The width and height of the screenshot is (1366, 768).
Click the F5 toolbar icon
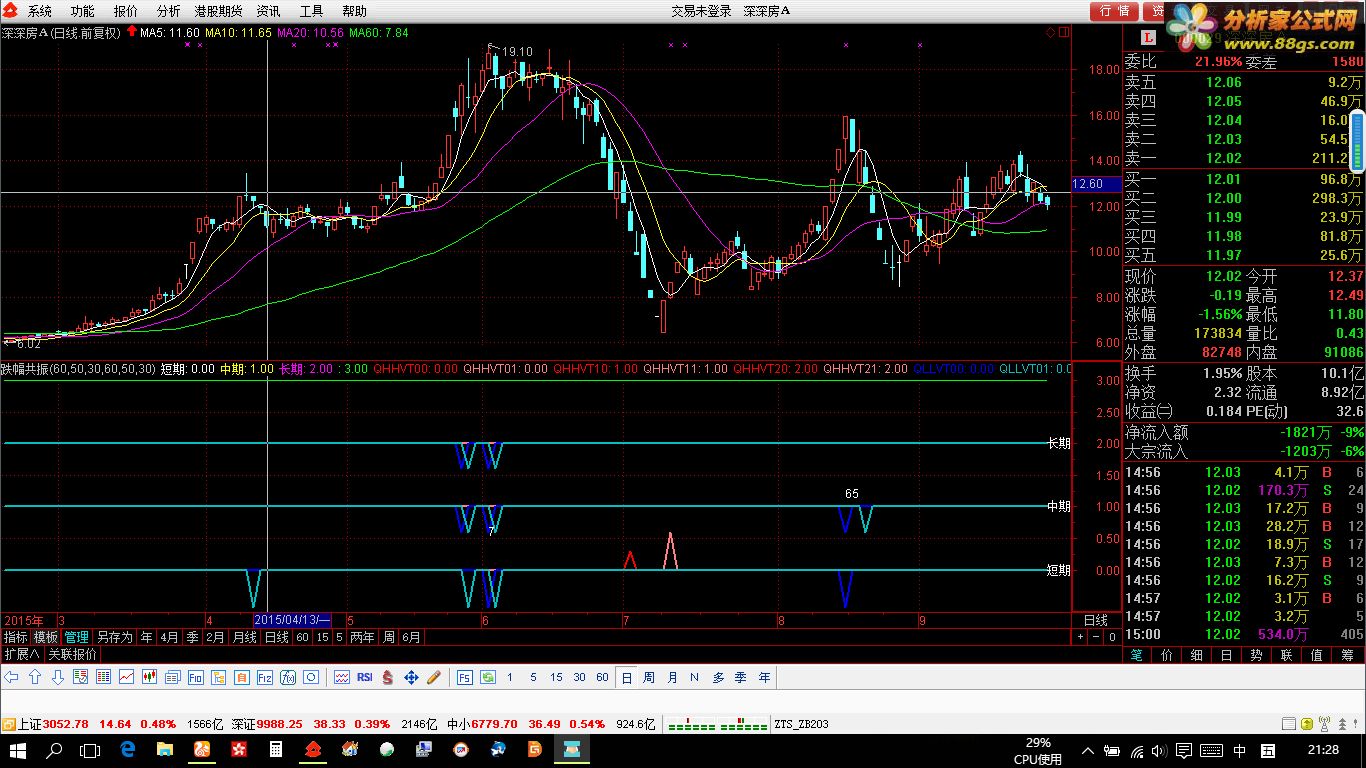point(465,677)
